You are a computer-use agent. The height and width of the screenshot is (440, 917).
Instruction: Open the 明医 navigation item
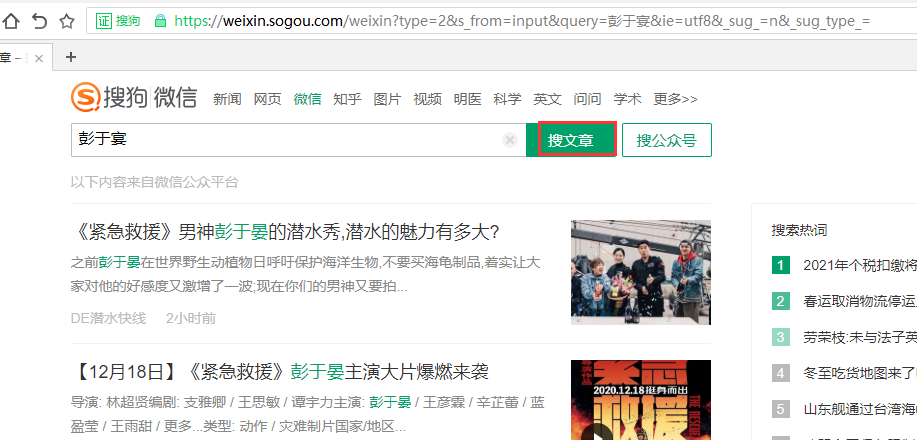tap(467, 99)
